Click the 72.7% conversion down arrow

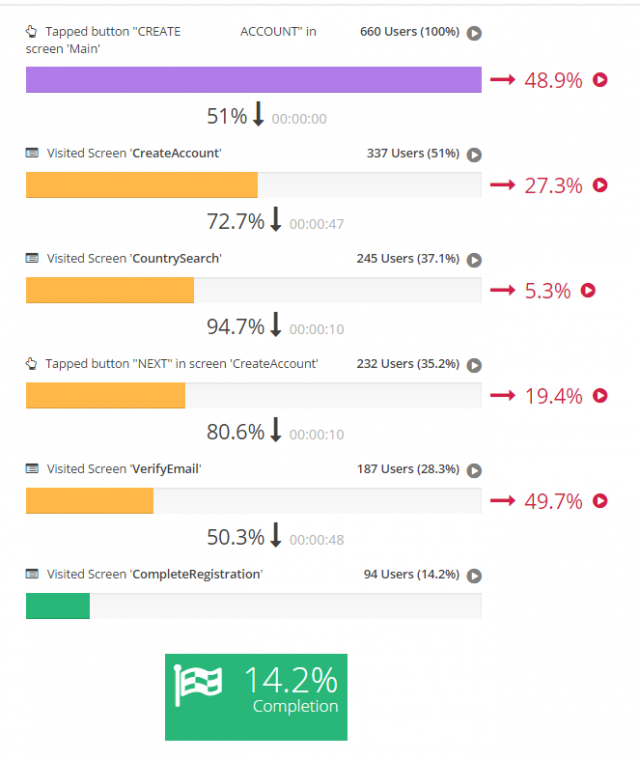[x=277, y=221]
